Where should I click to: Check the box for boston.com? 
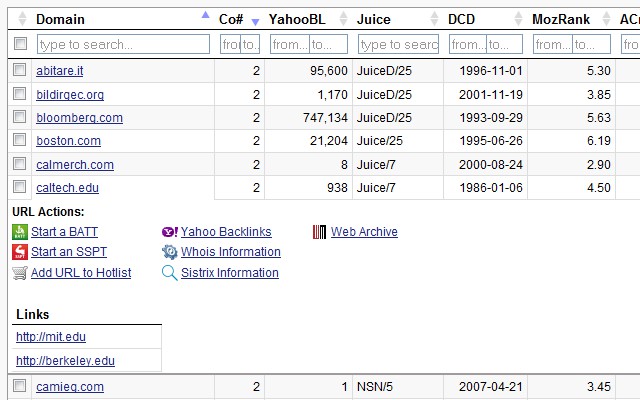click(x=19, y=140)
